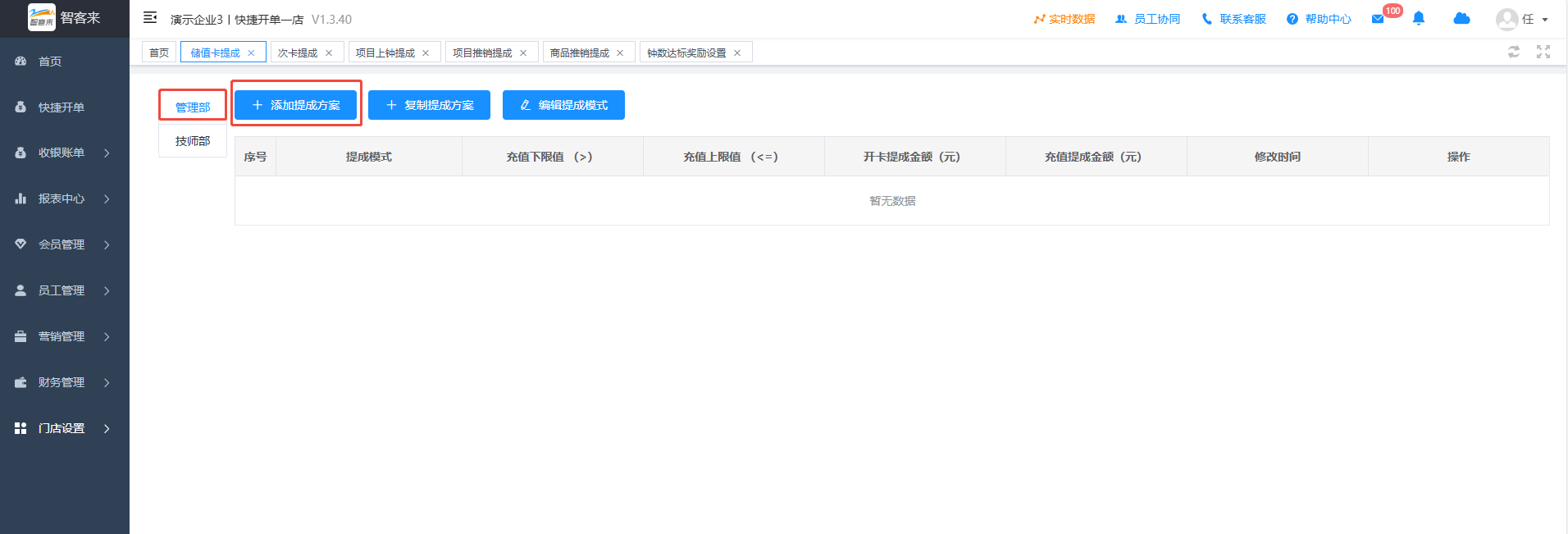This screenshot has height=534, width=1568.
Task: Click the 开卡提成金额 column header
Action: click(915, 157)
